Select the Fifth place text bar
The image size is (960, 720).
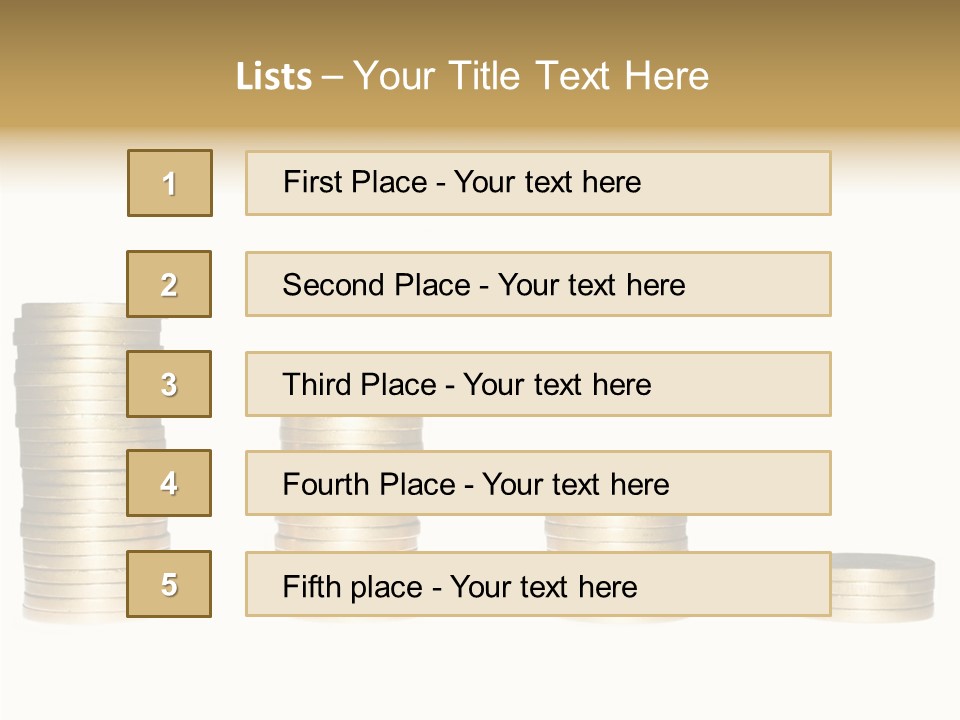538,584
